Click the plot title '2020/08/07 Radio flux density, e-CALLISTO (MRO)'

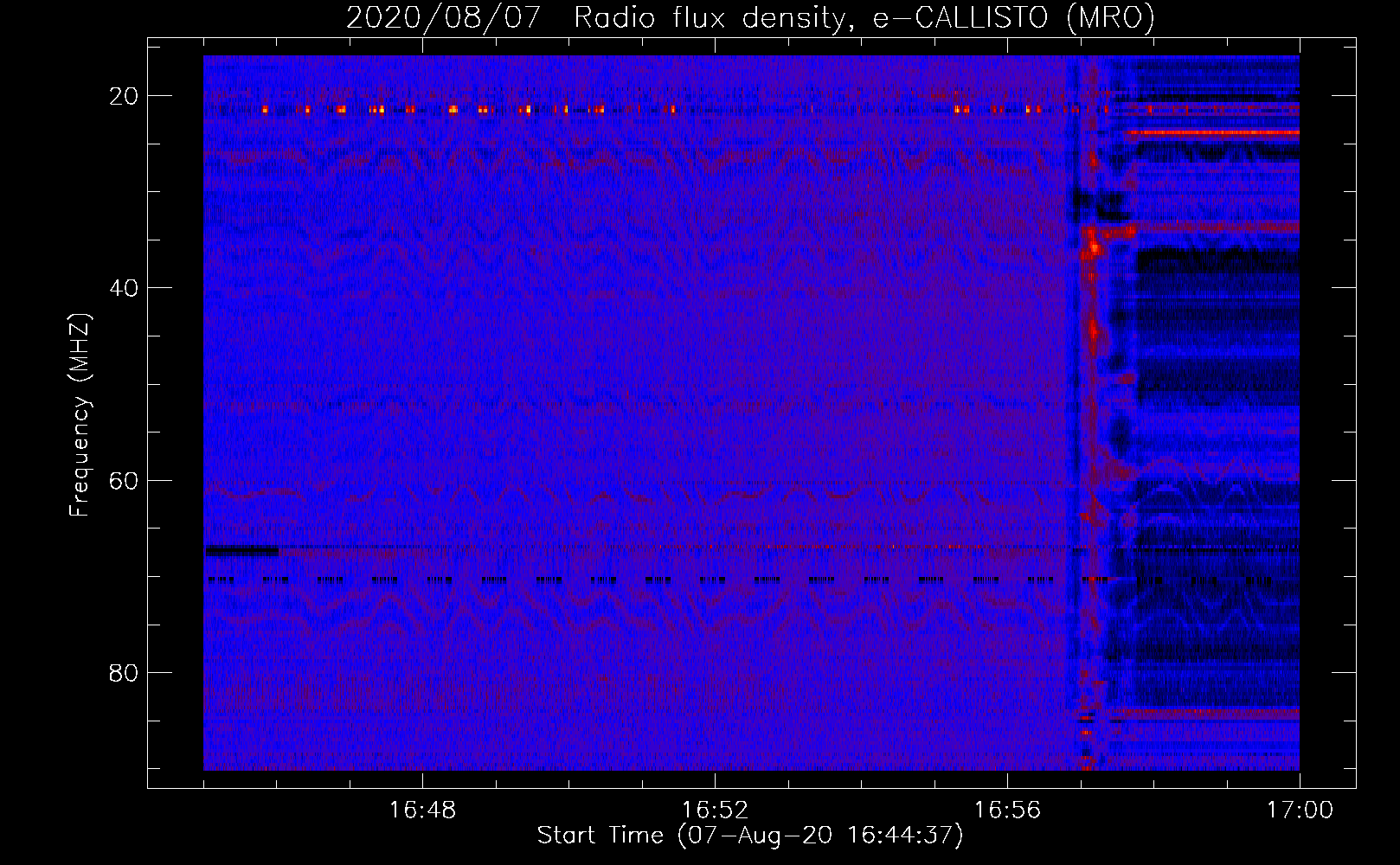tap(750, 17)
